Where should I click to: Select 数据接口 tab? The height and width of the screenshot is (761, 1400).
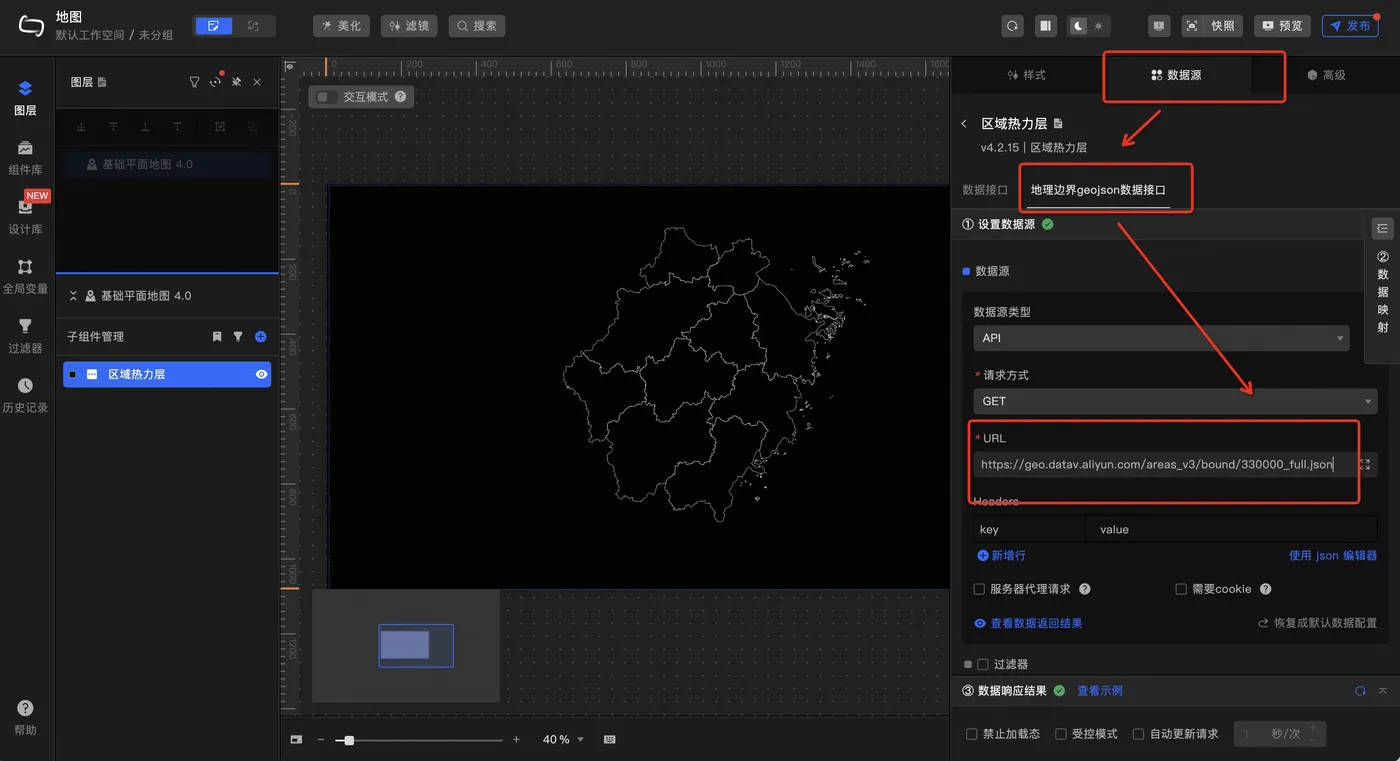click(985, 189)
